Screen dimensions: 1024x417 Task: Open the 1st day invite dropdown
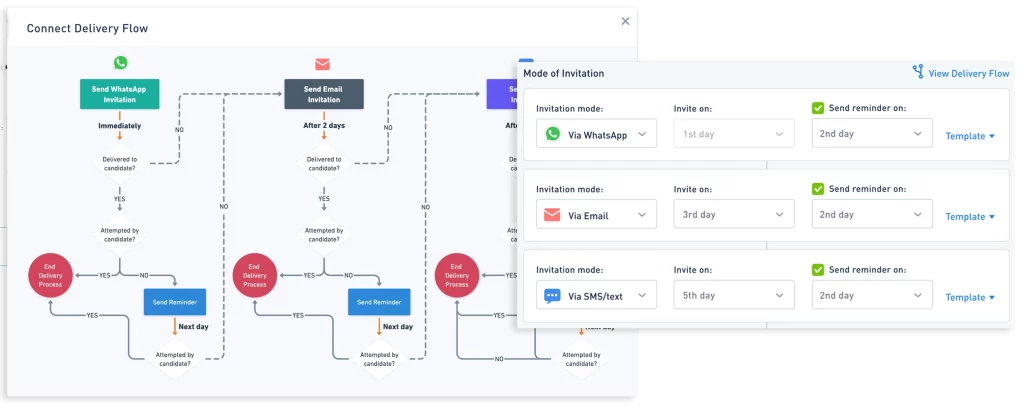point(734,134)
